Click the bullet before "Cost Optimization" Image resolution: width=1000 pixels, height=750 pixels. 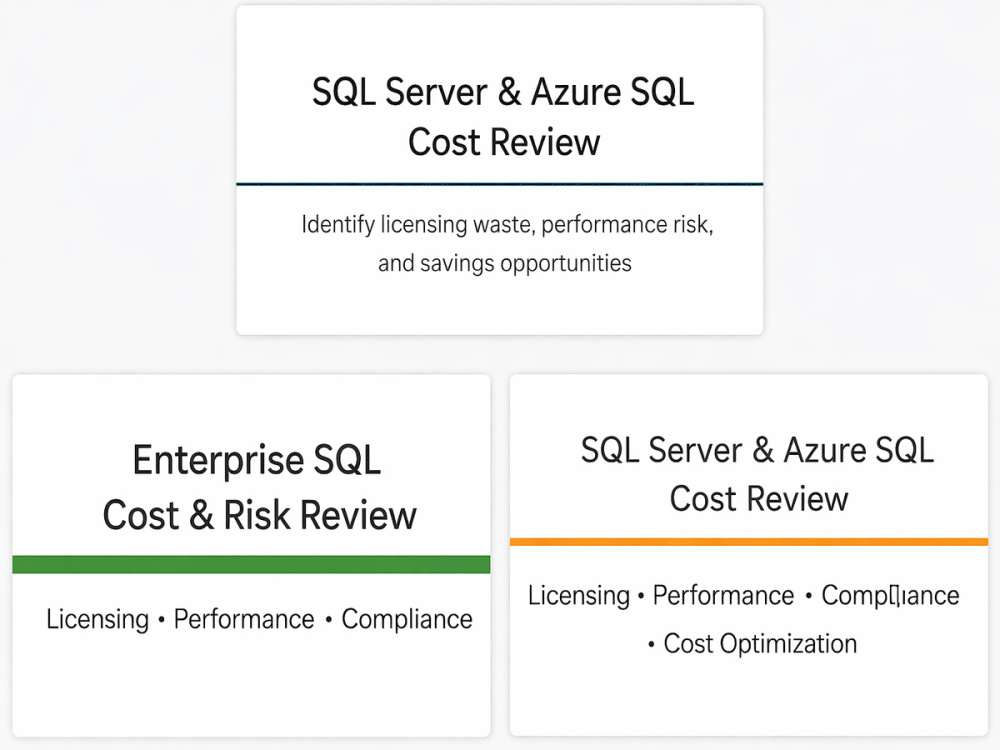pos(651,645)
